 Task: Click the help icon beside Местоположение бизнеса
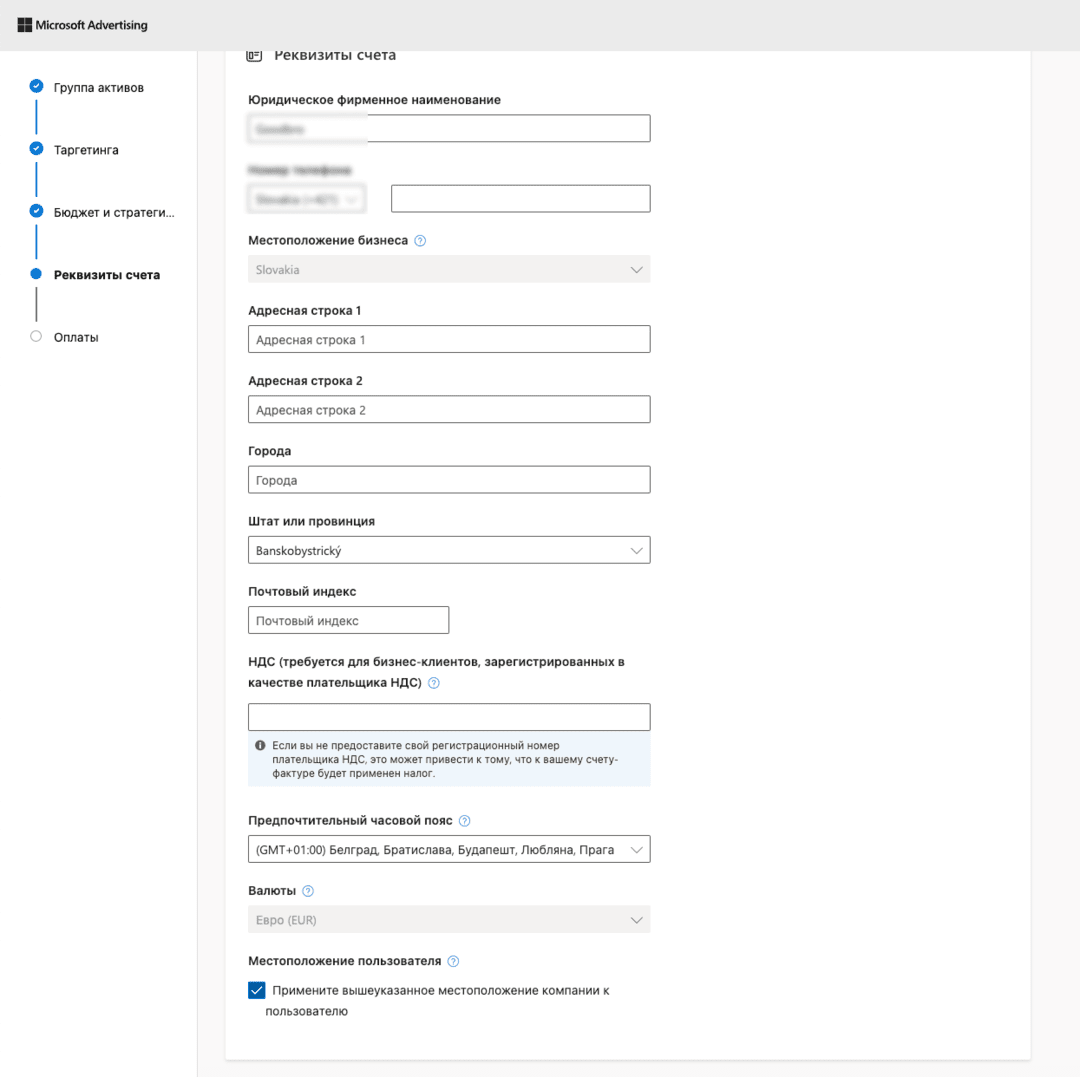(419, 240)
